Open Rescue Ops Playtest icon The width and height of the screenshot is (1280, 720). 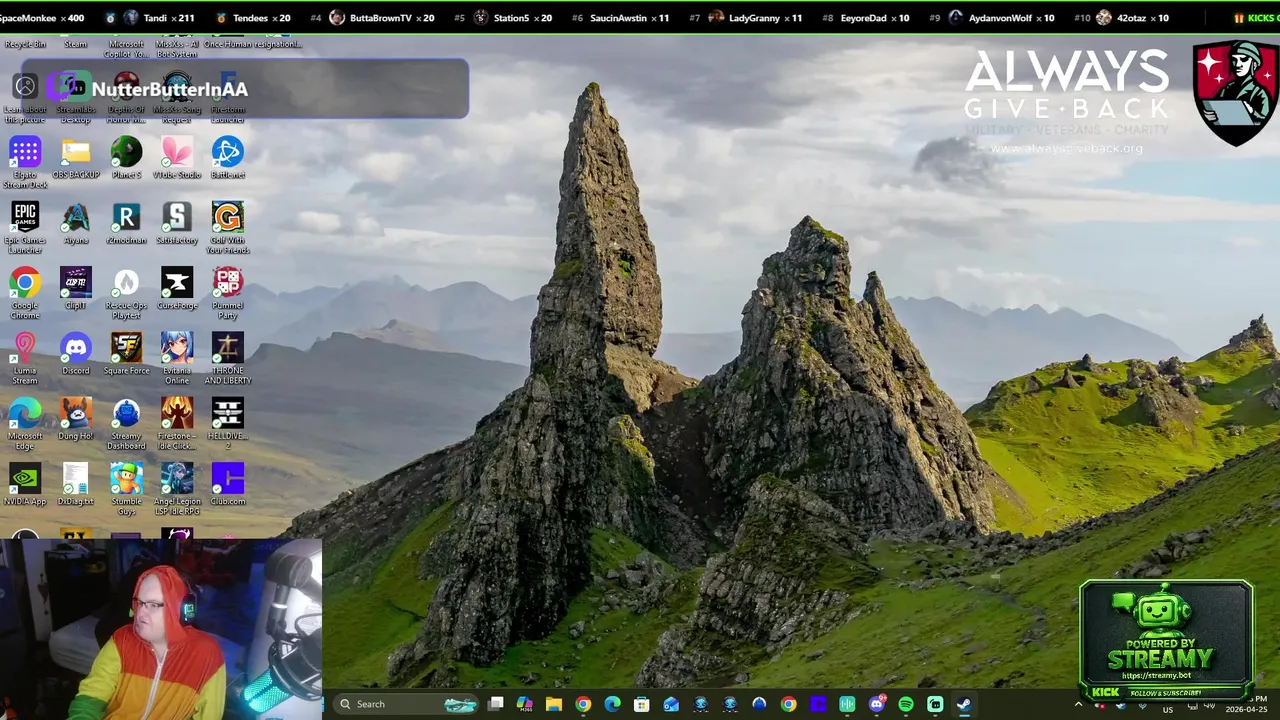coord(126,293)
